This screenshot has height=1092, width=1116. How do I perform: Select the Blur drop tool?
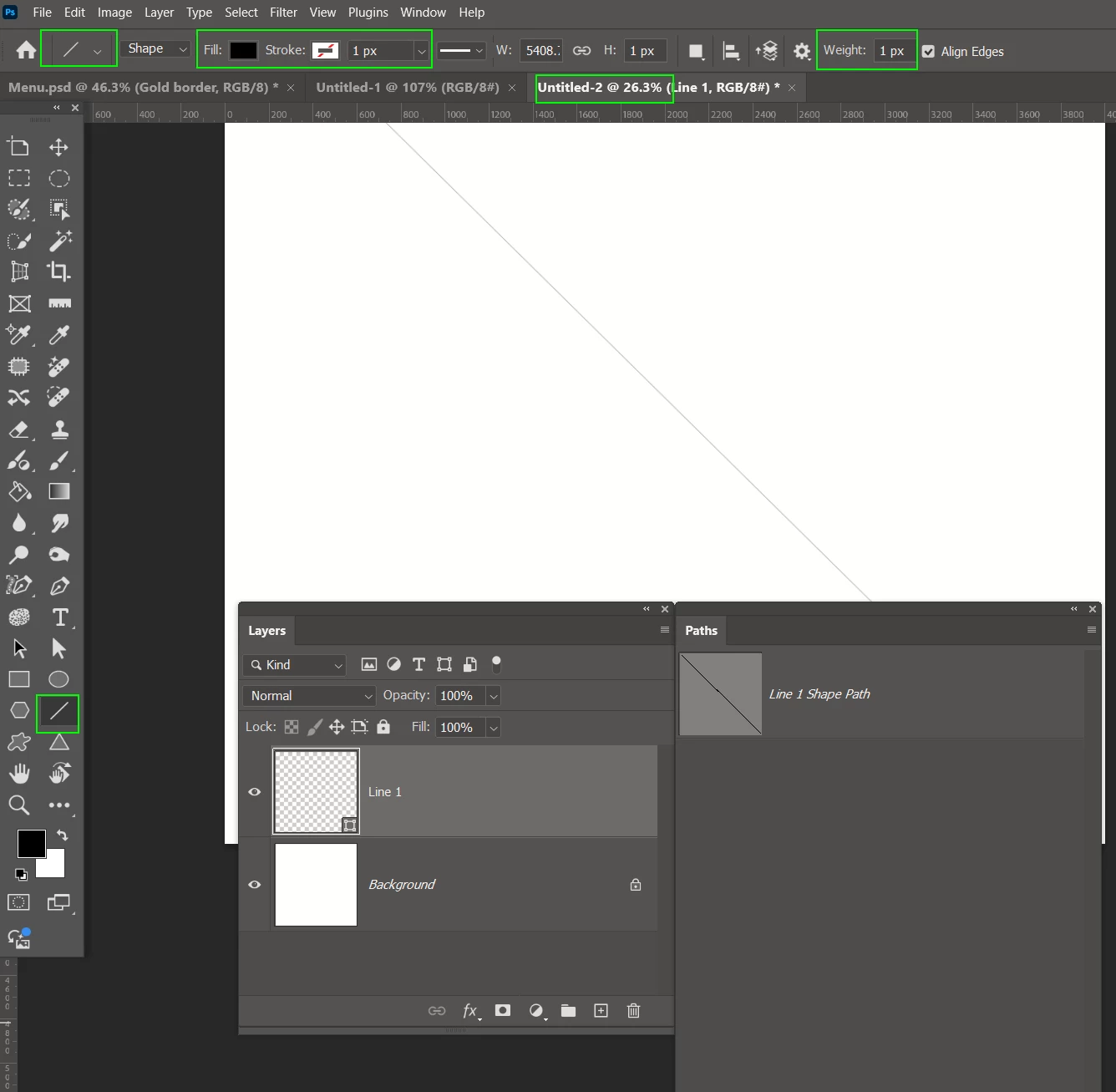tap(19, 523)
